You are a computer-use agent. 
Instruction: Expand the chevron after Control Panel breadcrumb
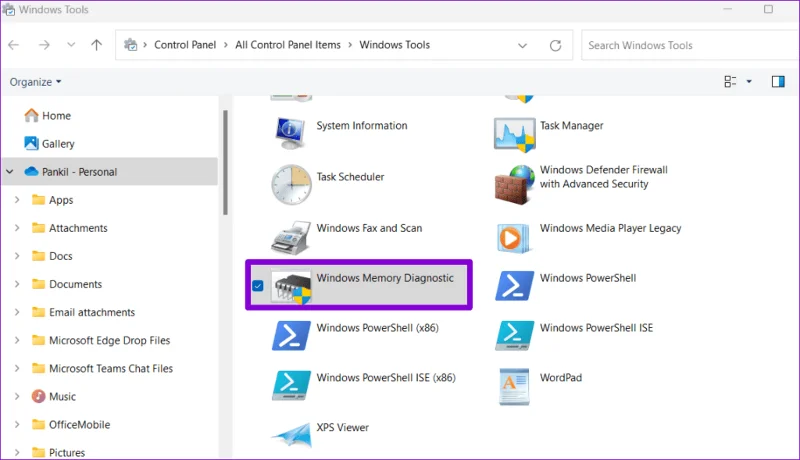pos(226,45)
